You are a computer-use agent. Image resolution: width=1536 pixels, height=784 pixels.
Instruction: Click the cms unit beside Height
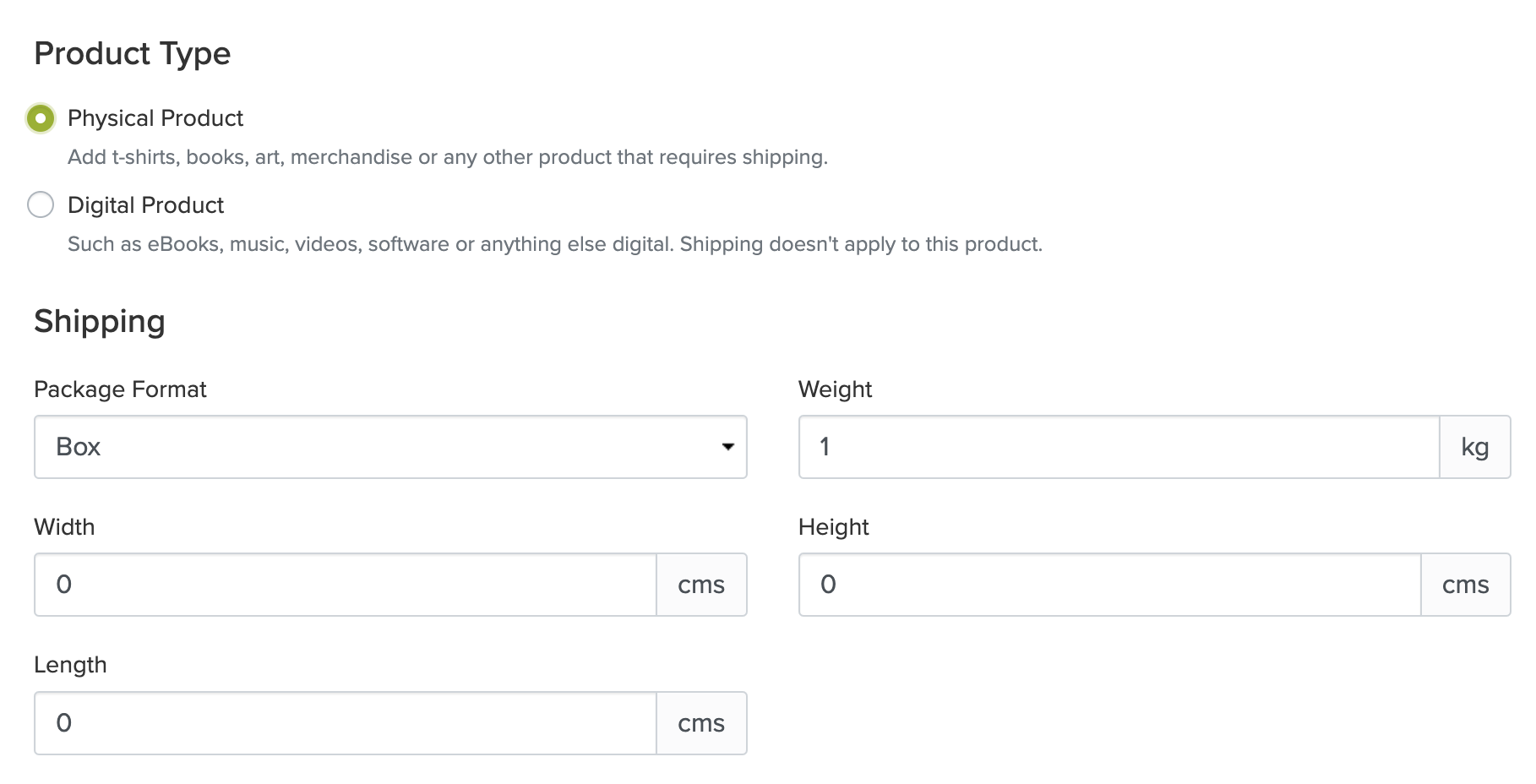[1465, 585]
